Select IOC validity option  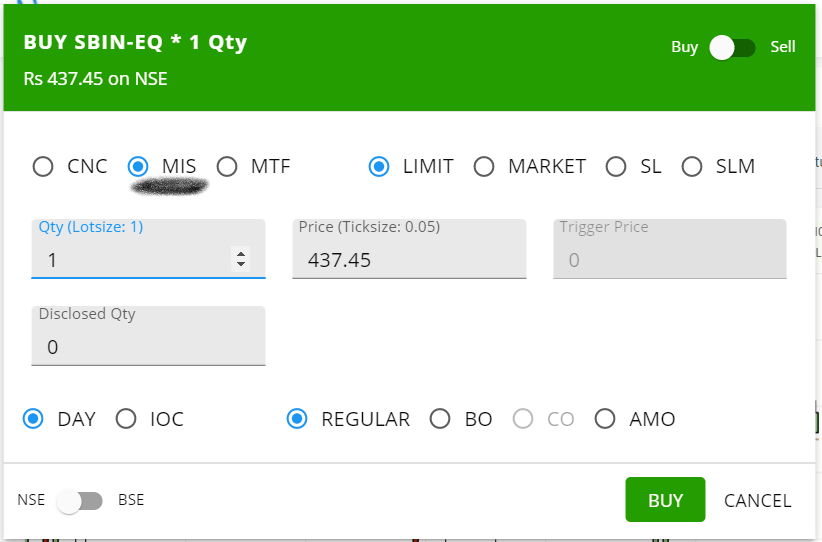[x=126, y=419]
